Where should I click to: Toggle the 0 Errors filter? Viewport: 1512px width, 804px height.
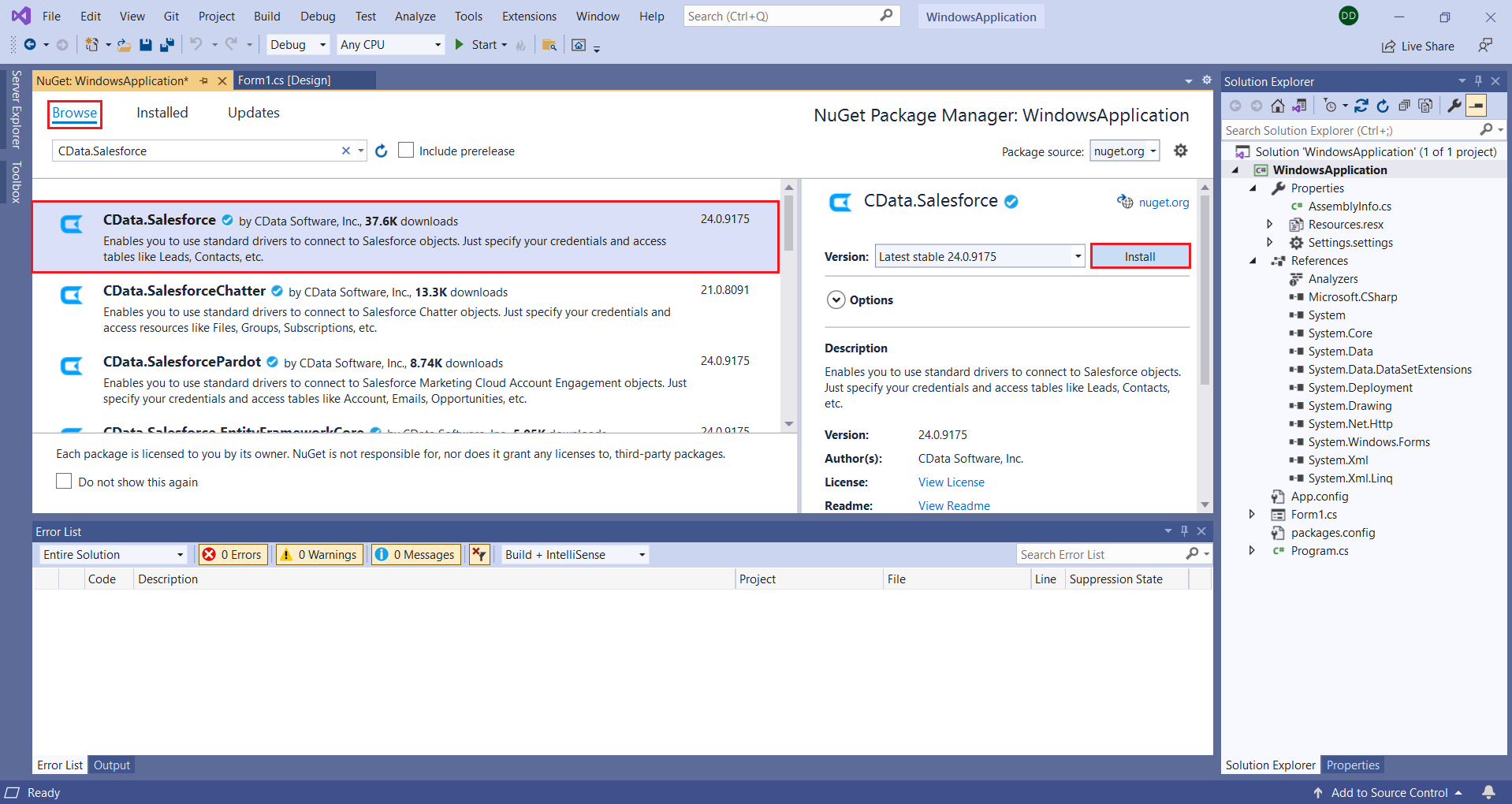(x=233, y=554)
